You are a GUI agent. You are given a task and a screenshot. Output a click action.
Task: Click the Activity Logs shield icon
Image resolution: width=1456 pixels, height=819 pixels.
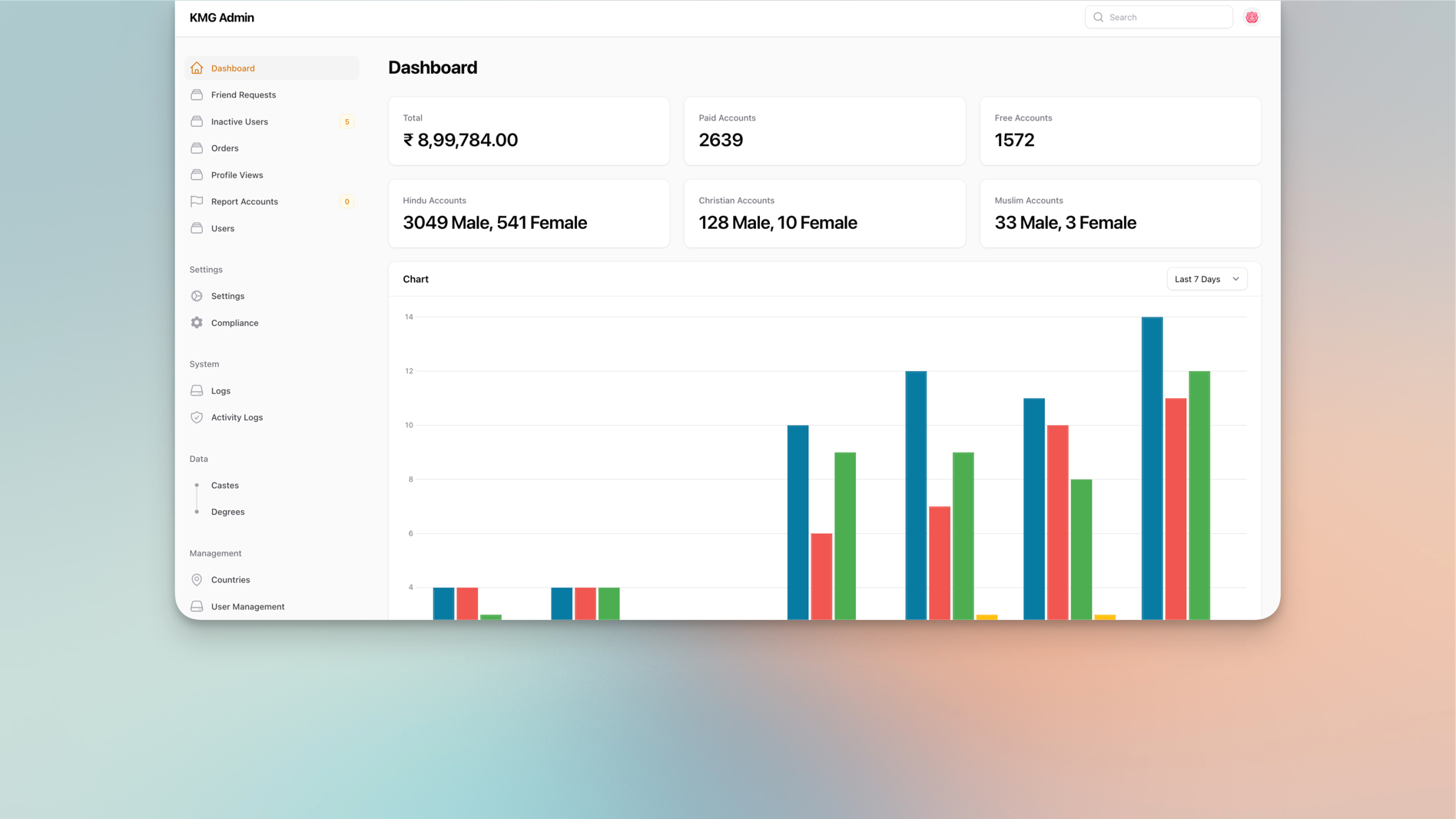[x=197, y=417]
